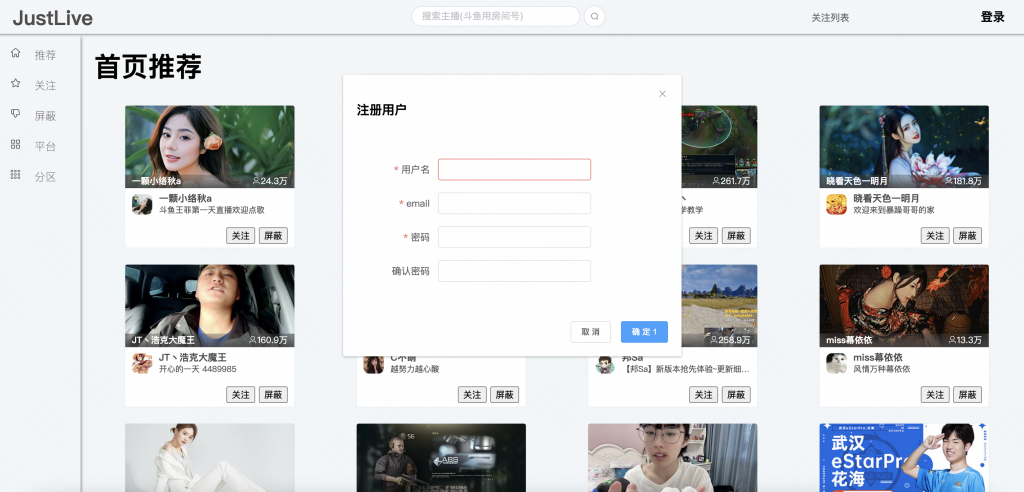Click the 【邦Sa】新版本抢先体验 title

click(x=686, y=369)
